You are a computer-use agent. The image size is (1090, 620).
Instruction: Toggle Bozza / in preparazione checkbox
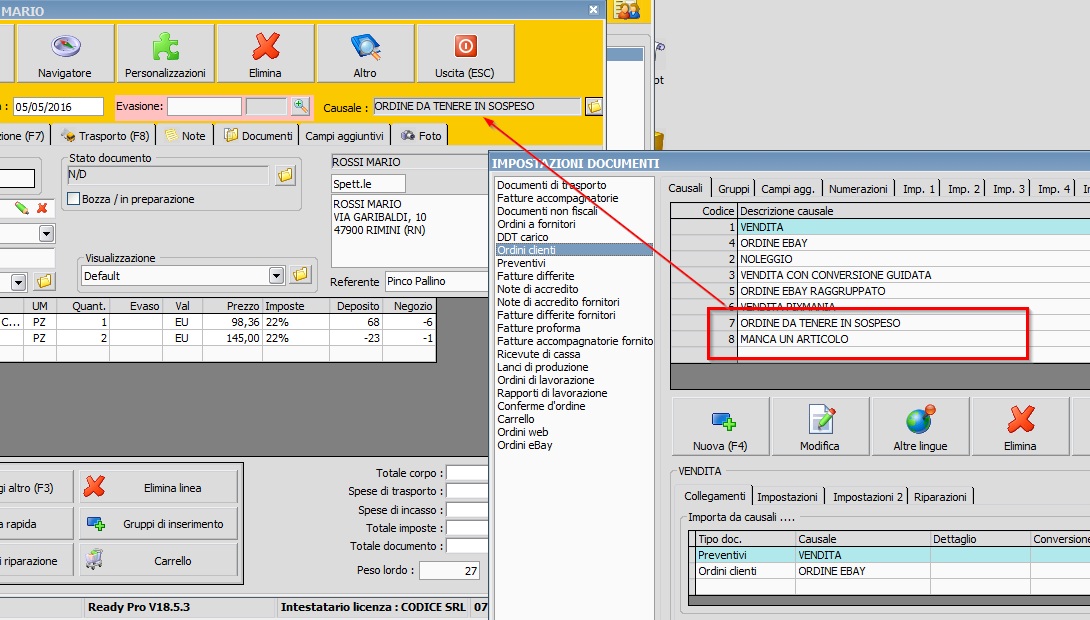point(73,199)
